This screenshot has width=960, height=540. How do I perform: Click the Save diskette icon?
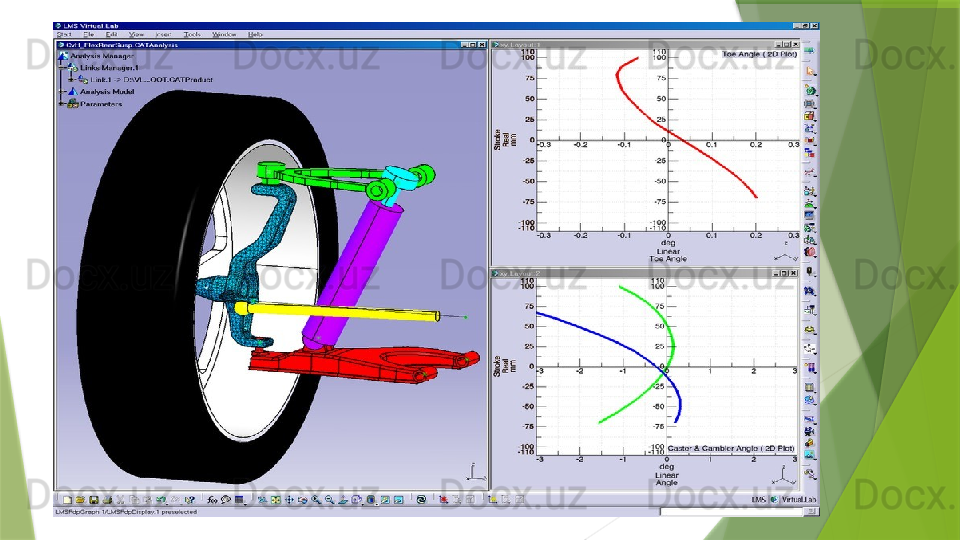pos(92,499)
